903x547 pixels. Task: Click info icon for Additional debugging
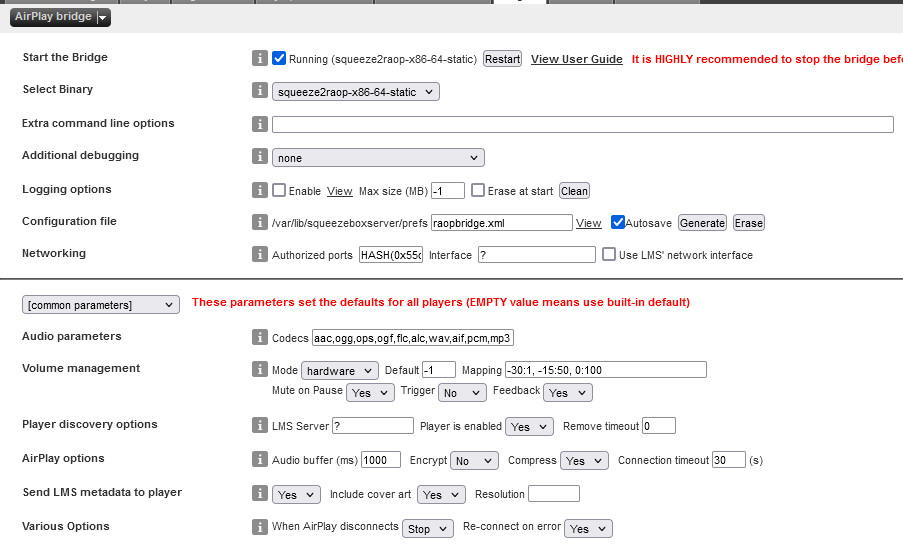pos(260,156)
